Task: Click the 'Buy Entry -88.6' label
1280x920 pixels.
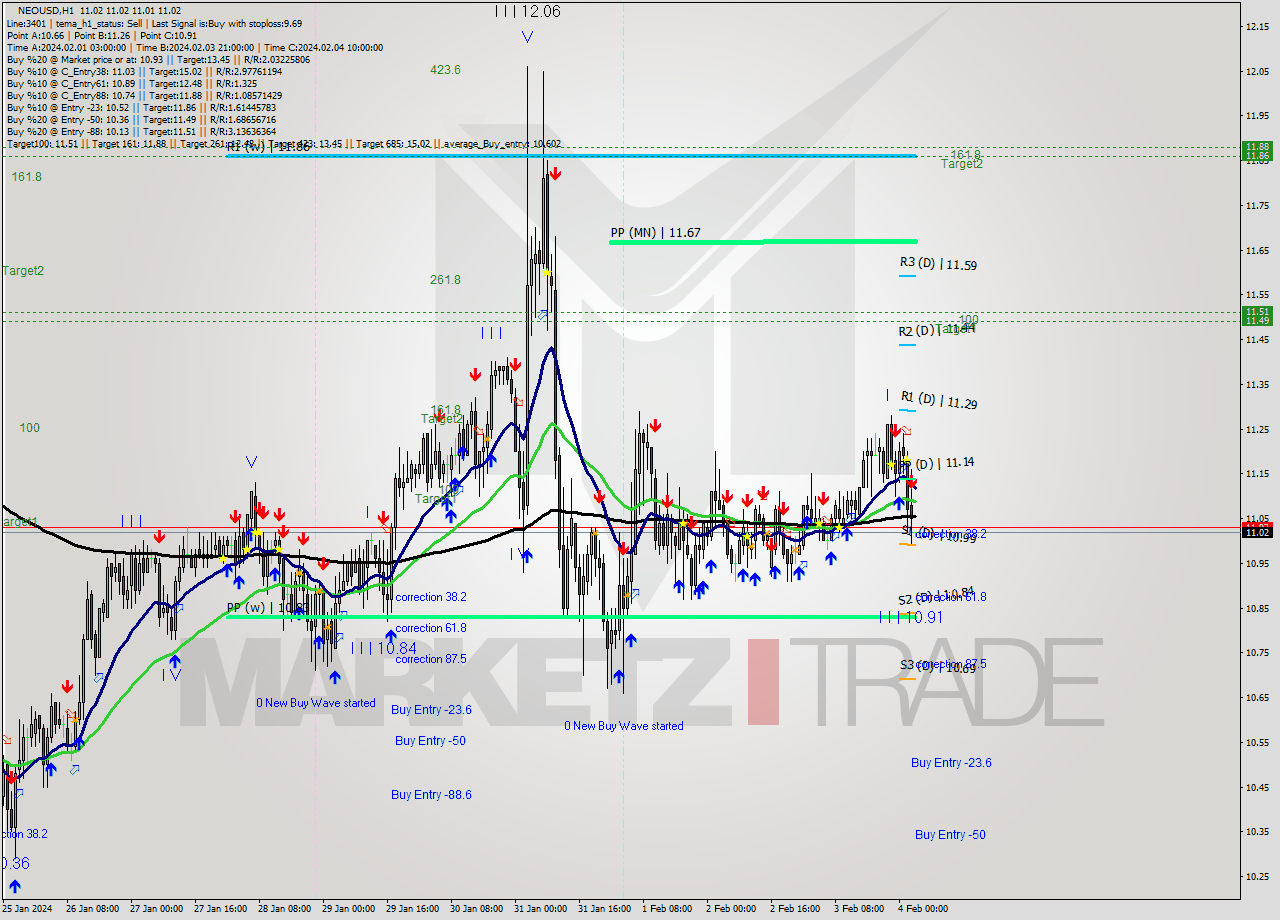Action: click(431, 795)
